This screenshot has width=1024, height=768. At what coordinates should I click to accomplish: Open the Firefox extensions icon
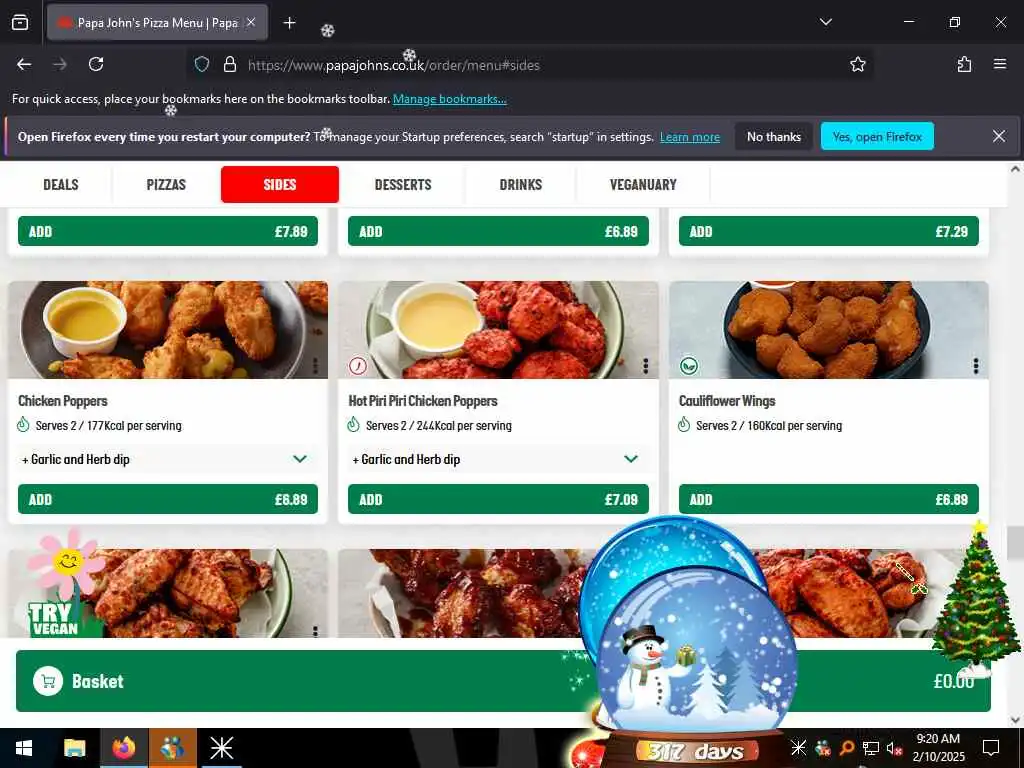tap(964, 64)
